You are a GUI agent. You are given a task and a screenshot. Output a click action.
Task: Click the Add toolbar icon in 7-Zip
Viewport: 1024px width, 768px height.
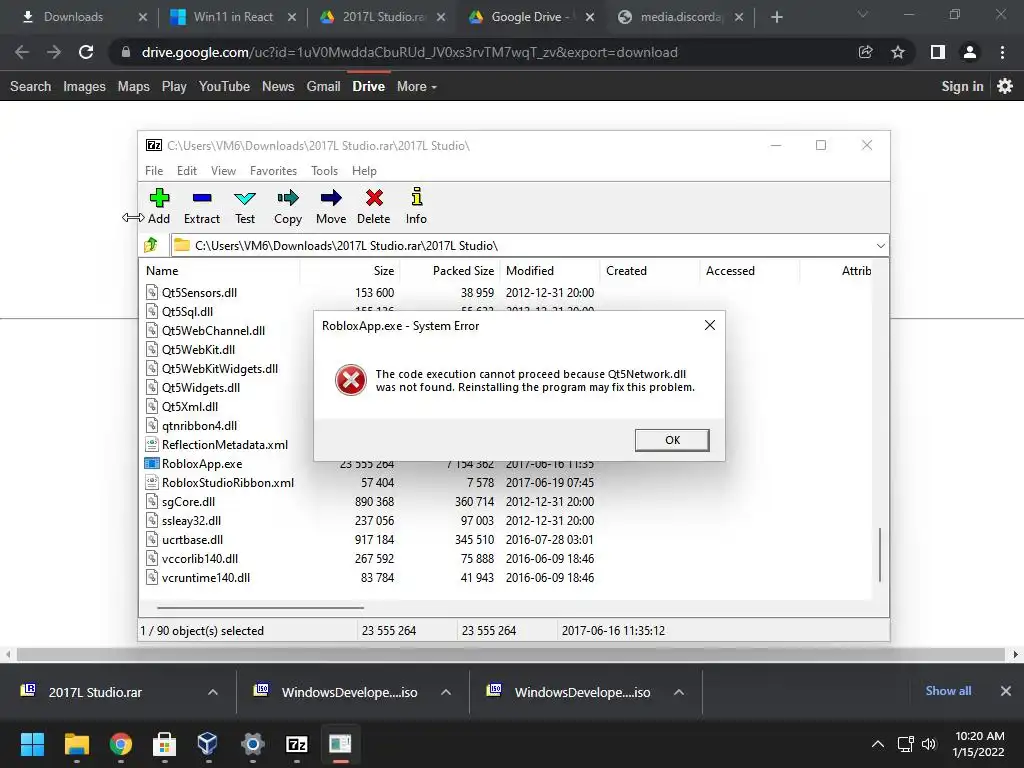pos(159,197)
